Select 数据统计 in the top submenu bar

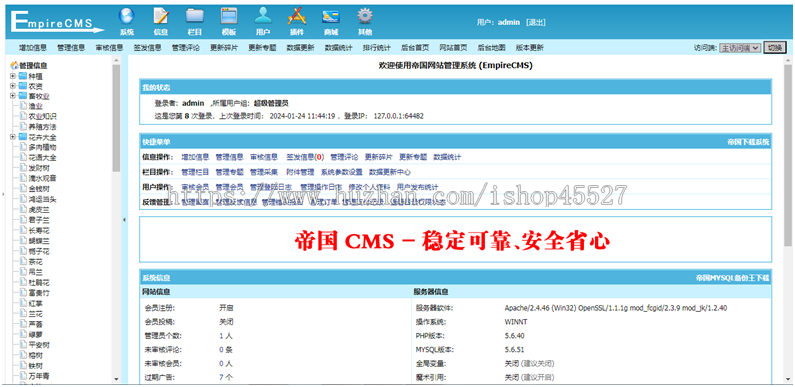coord(338,48)
